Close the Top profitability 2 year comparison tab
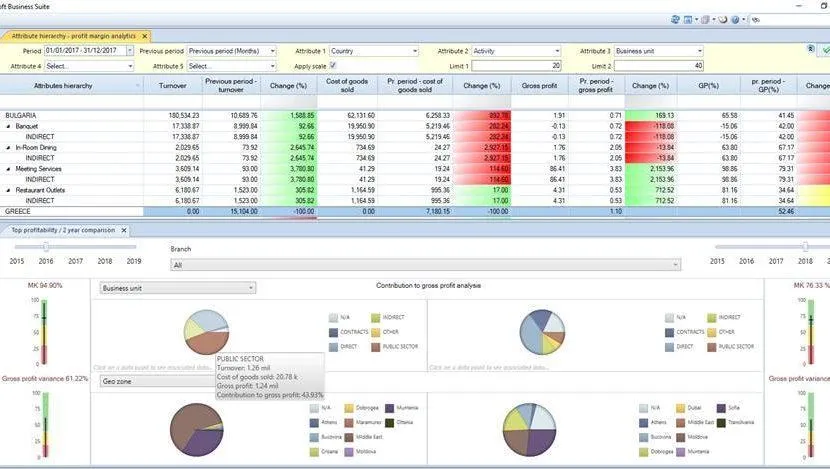Image resolution: width=830 pixels, height=469 pixels. (124, 230)
